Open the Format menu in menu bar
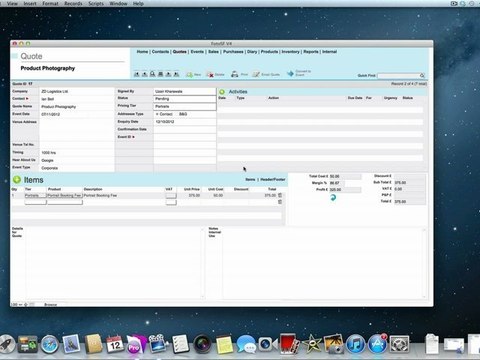 pyautogui.click(x=50, y=4)
